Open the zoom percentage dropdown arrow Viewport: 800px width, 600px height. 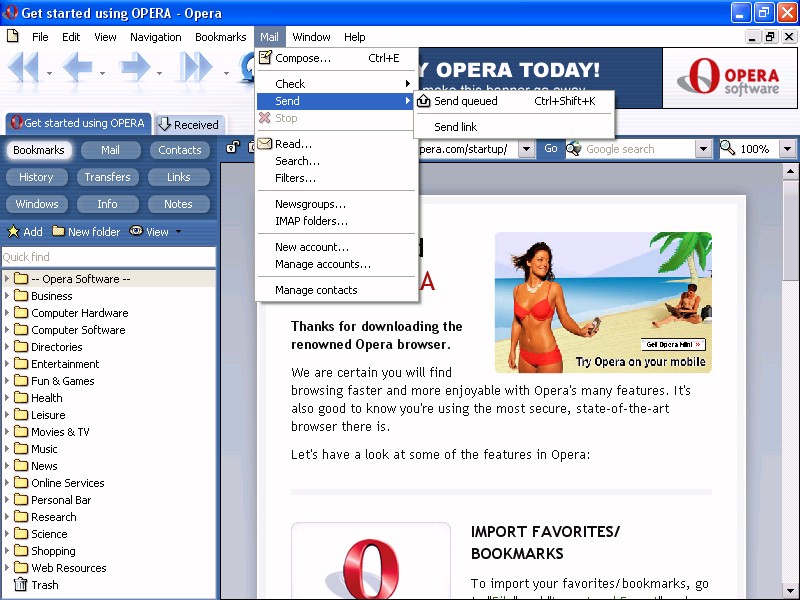tap(787, 149)
